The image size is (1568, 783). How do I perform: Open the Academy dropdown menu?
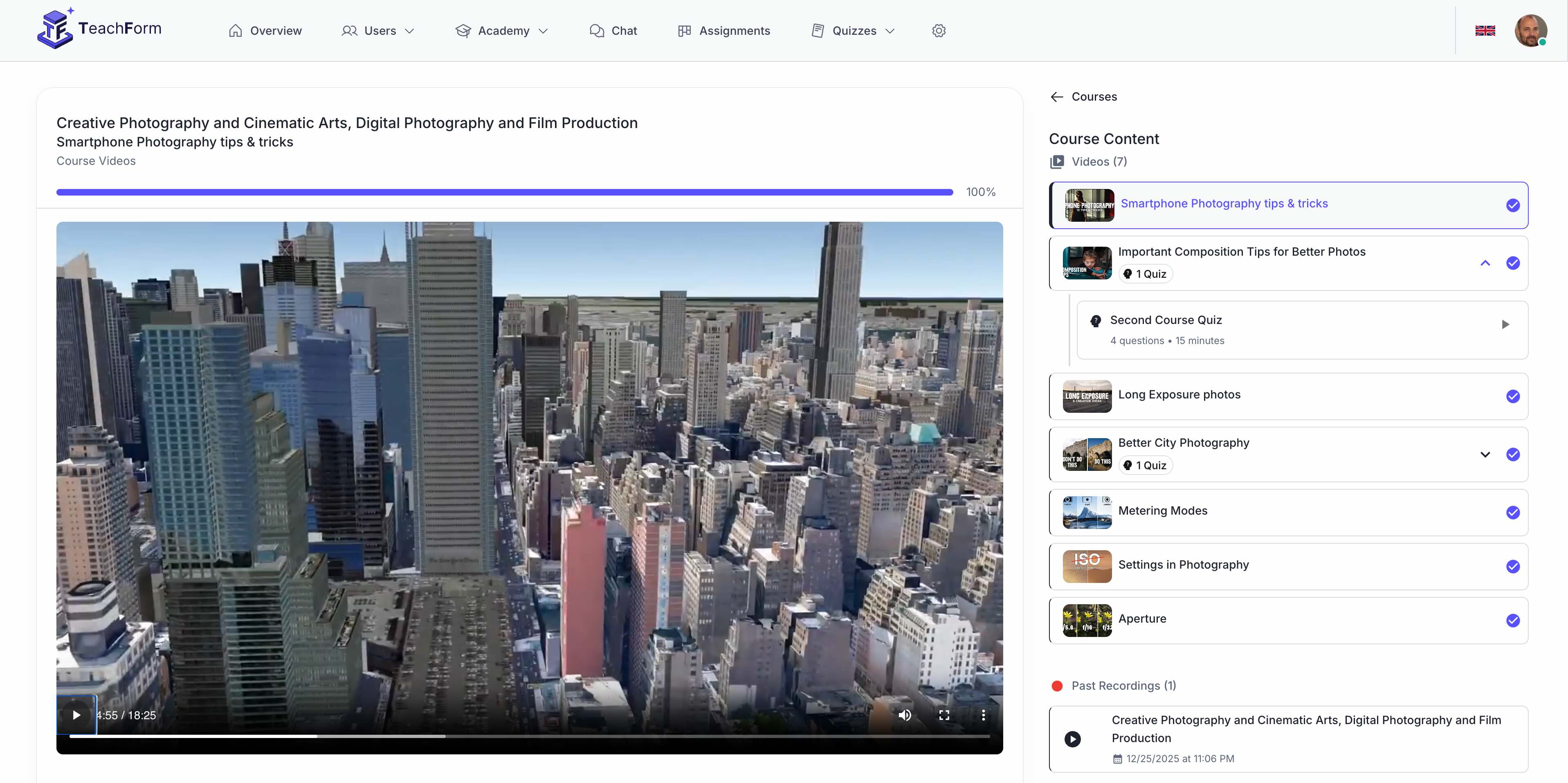501,30
